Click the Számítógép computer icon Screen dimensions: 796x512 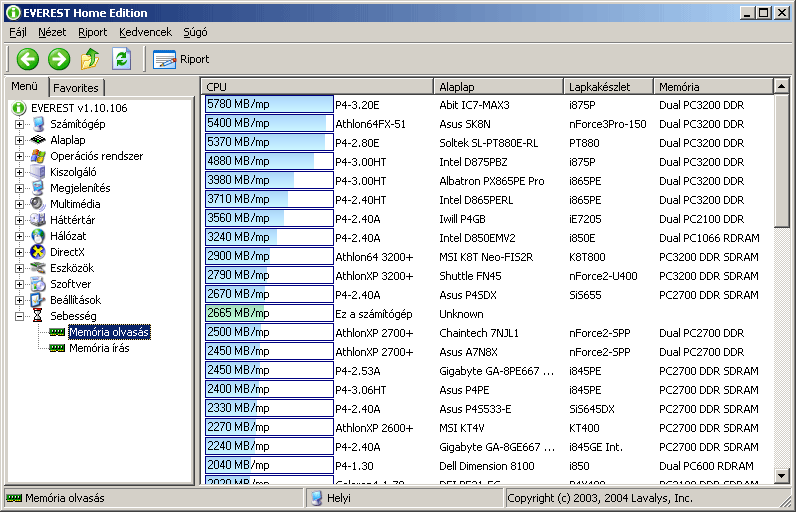click(x=38, y=124)
